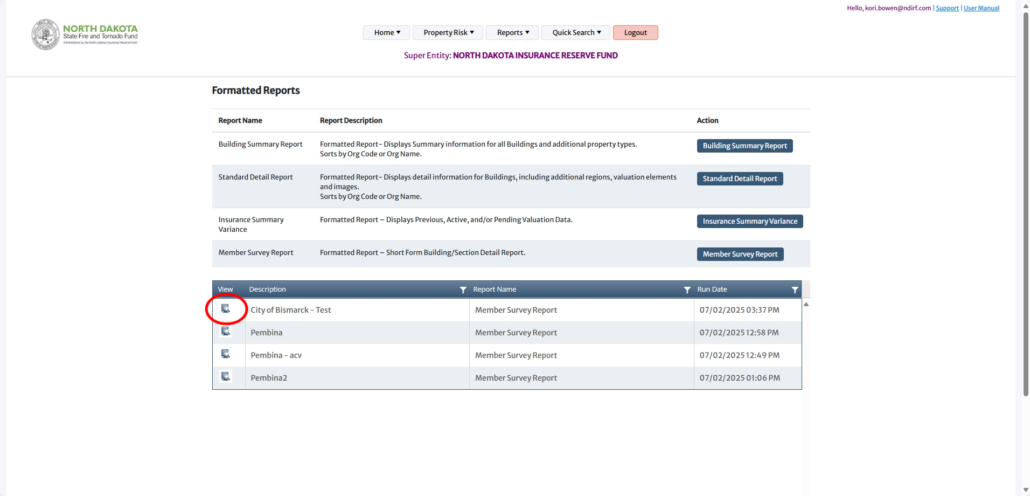Click the view icon for Pembina2

225,376
